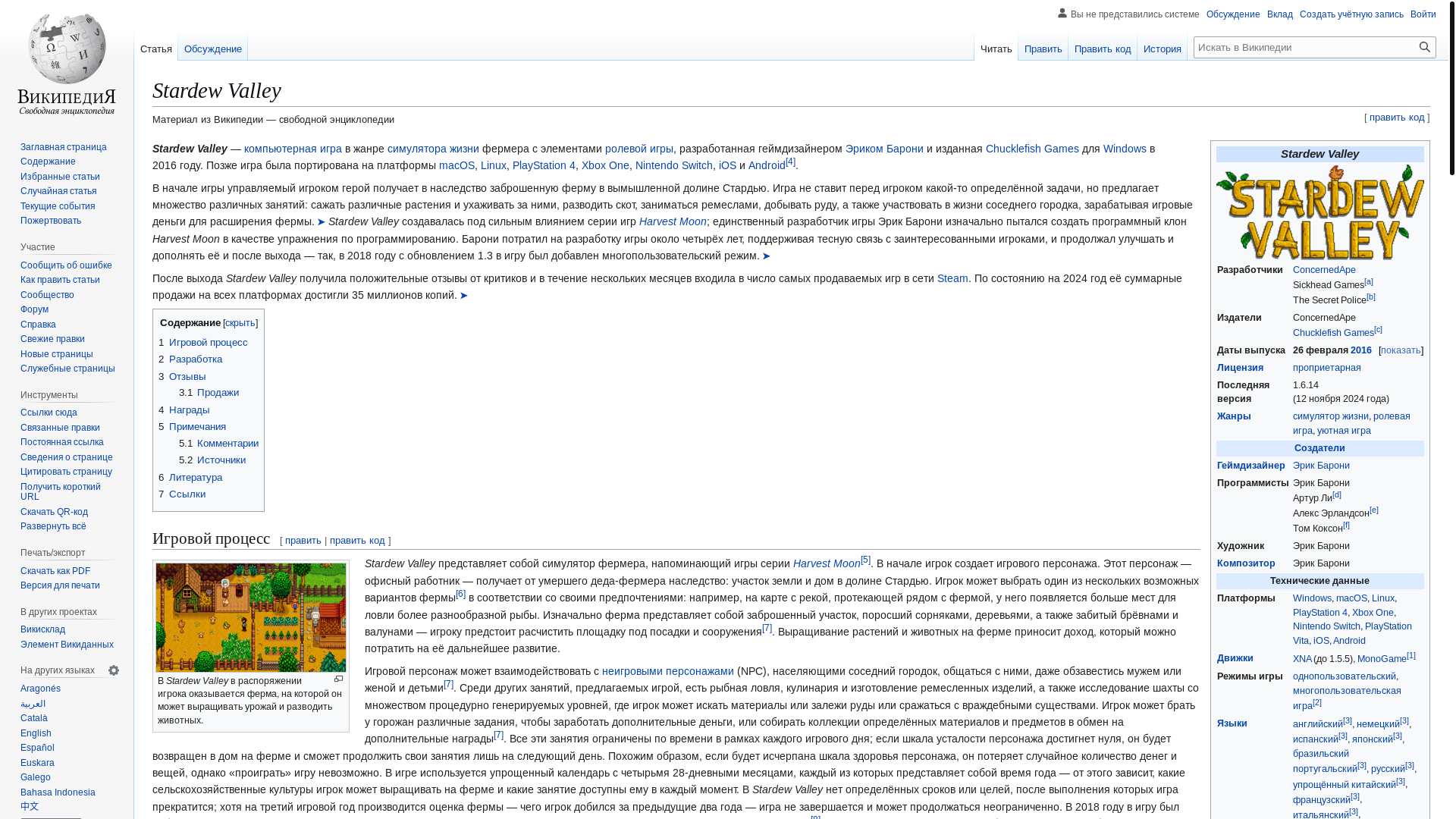Click top-right 'править код' link
This screenshot has width=1456, height=819.
(x=1397, y=118)
